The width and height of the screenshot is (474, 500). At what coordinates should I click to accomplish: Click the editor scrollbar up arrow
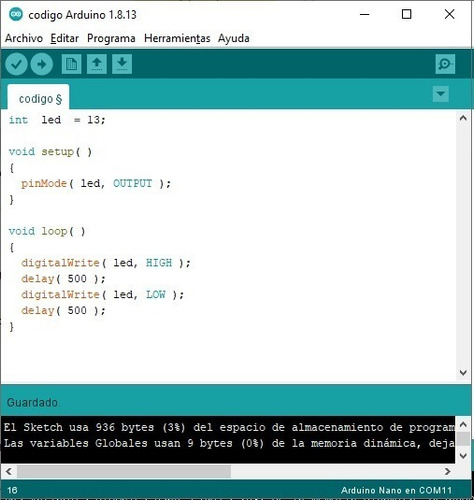coord(463,118)
